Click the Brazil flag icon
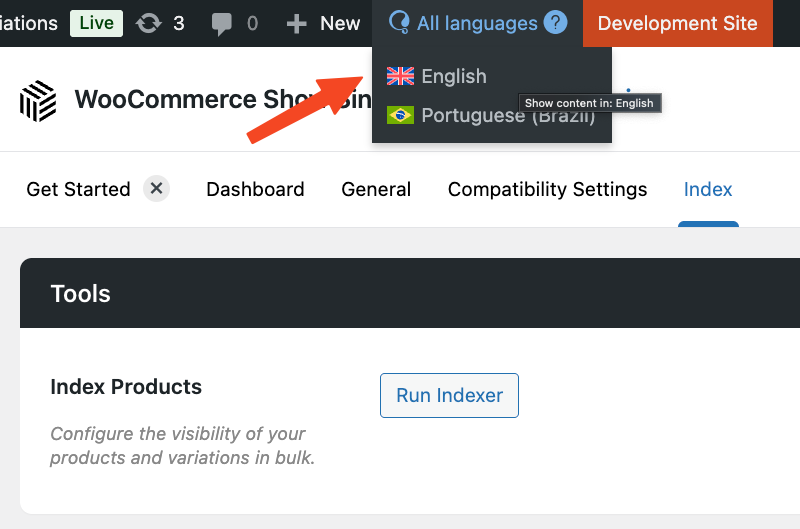The image size is (800, 529). (x=400, y=116)
